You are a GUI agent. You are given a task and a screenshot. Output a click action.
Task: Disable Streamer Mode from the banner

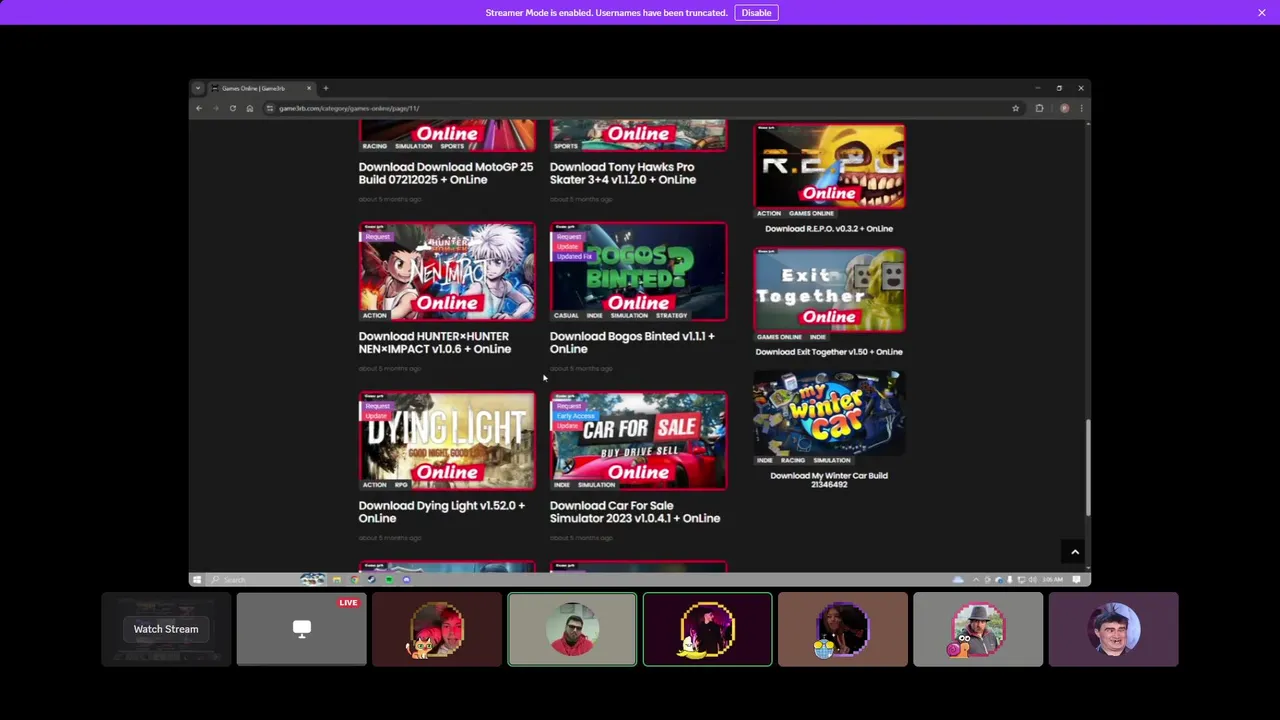pos(756,13)
